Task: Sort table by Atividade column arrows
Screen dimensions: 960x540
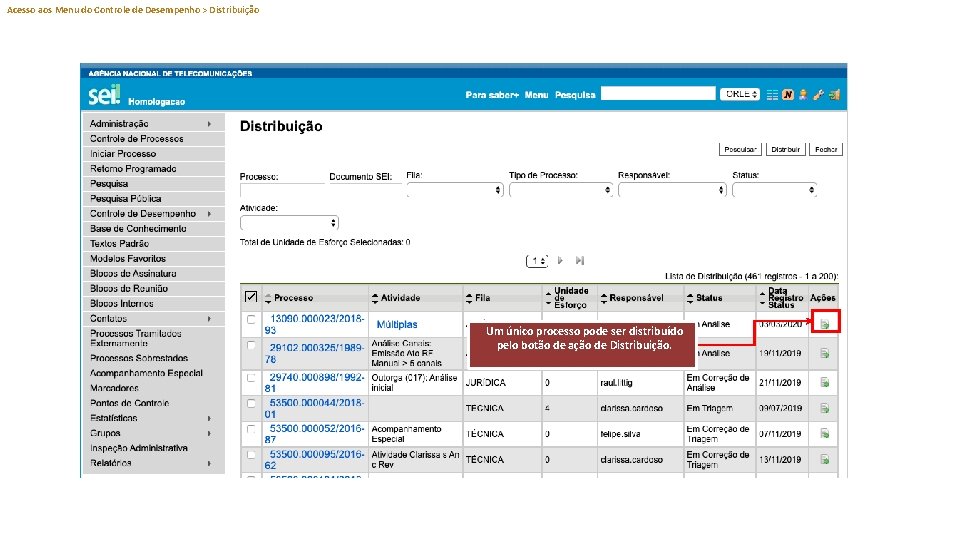Action: click(x=375, y=298)
